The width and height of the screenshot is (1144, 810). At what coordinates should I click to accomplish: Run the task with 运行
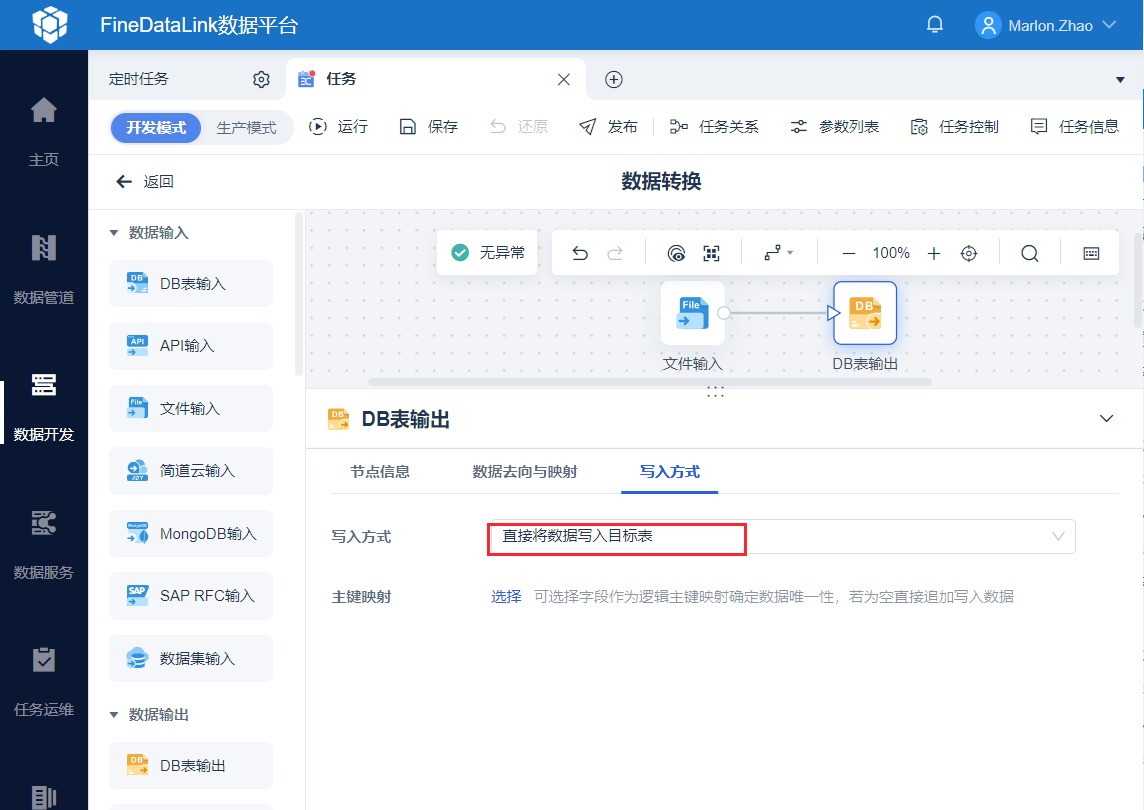click(x=339, y=127)
